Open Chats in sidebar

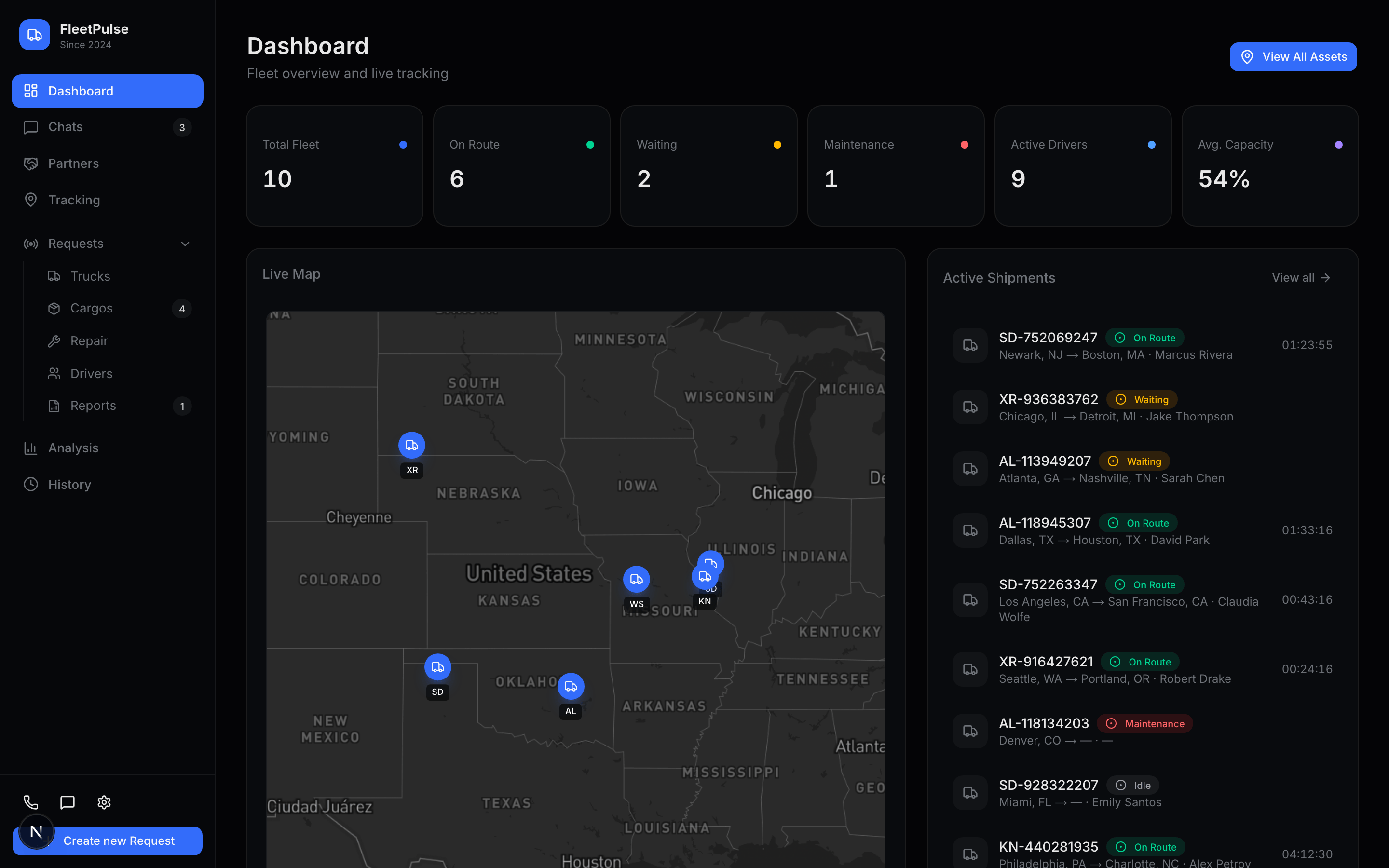click(108, 127)
